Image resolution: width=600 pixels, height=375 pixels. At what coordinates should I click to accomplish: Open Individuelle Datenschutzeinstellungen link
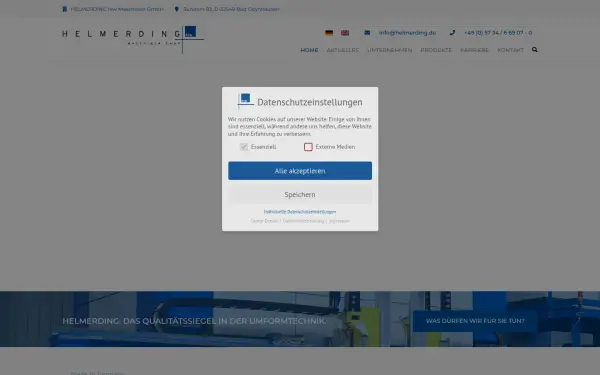click(x=300, y=212)
